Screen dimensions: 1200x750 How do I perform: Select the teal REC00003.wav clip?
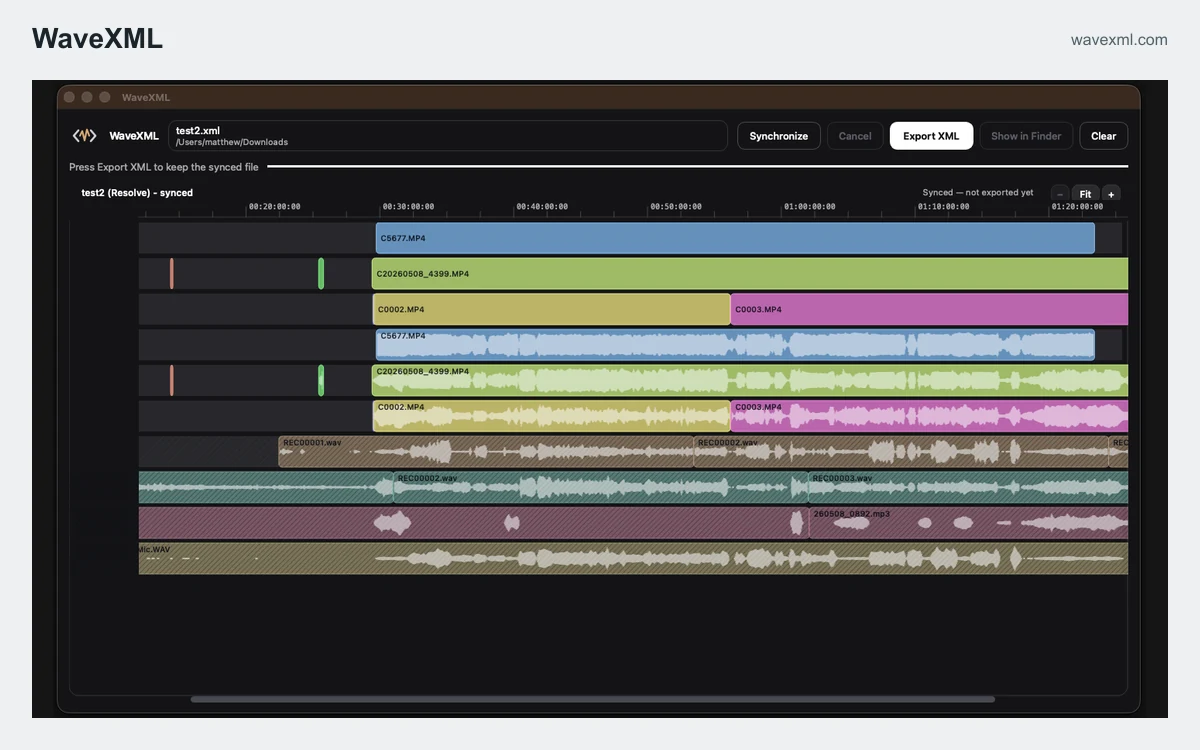point(968,487)
